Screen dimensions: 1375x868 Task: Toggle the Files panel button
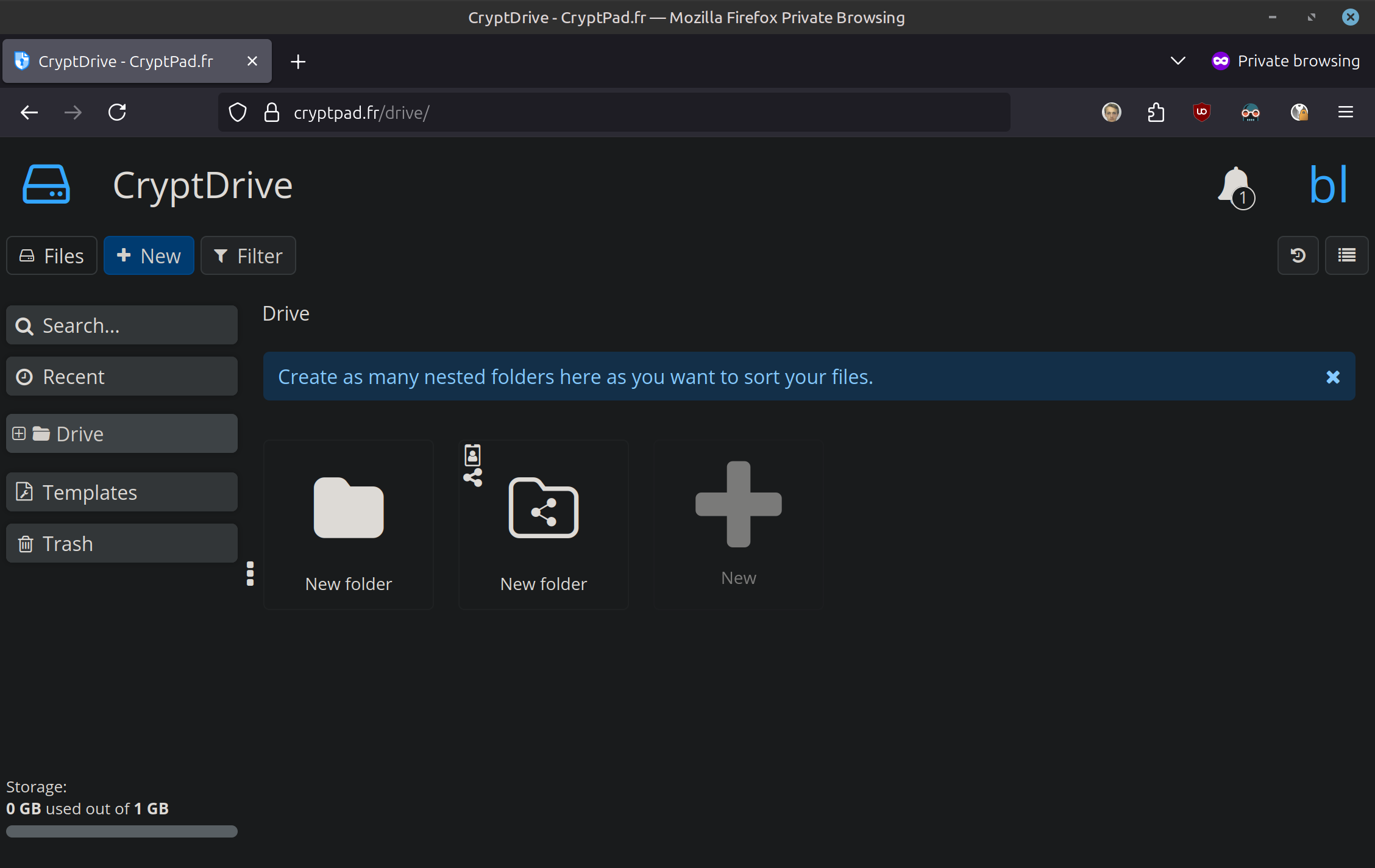coord(52,256)
